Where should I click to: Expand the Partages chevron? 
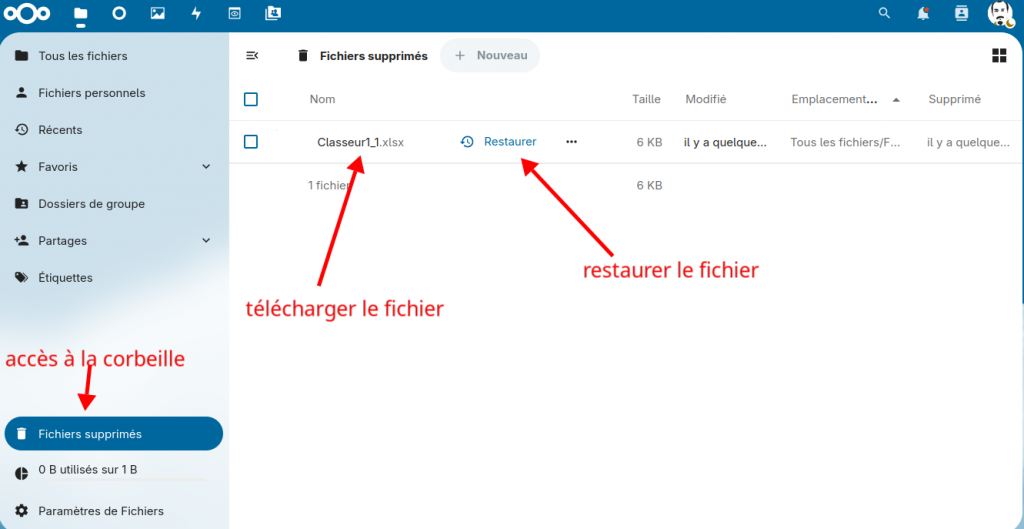click(x=206, y=240)
